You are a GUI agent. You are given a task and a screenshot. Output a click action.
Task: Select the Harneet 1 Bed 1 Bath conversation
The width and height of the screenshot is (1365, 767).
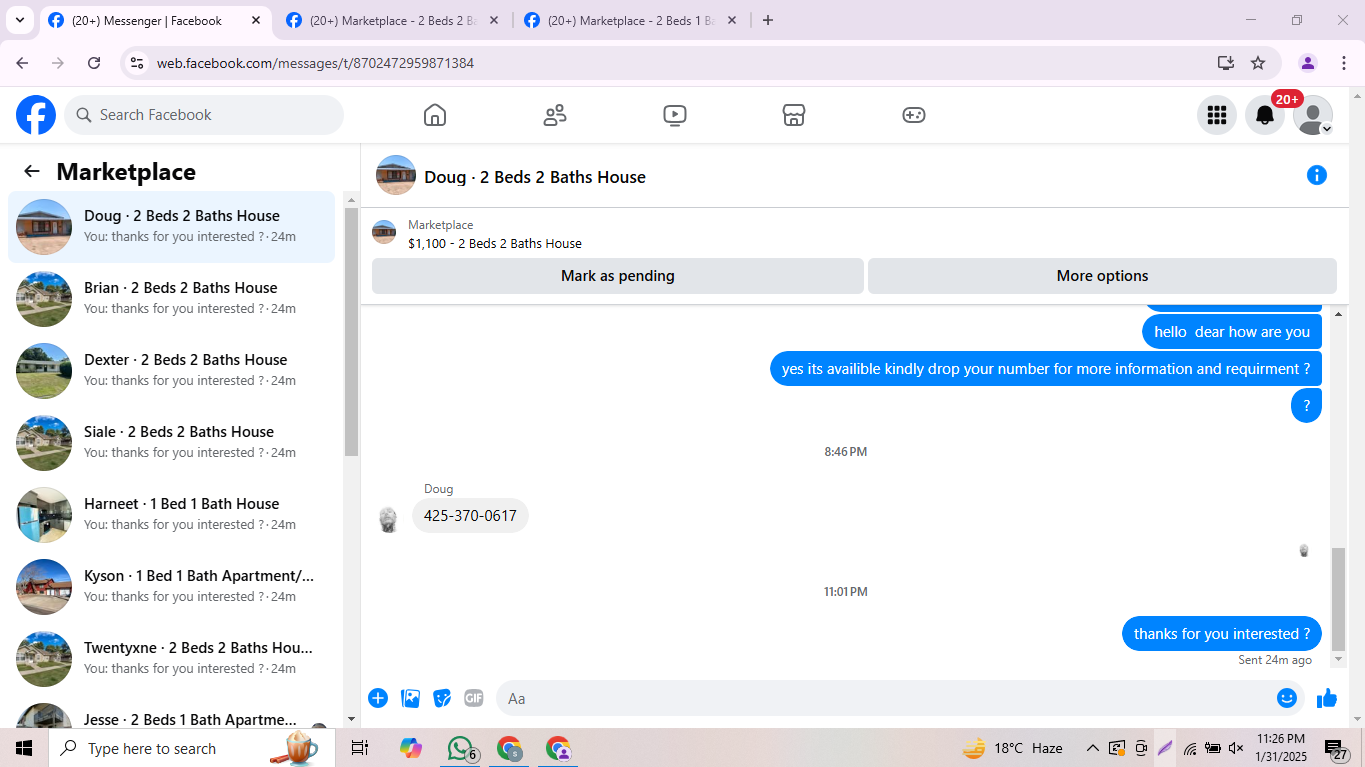[x=171, y=515]
